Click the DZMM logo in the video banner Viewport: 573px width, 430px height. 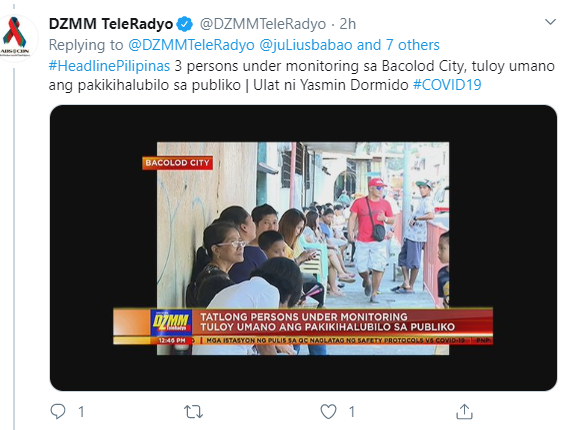click(x=171, y=322)
